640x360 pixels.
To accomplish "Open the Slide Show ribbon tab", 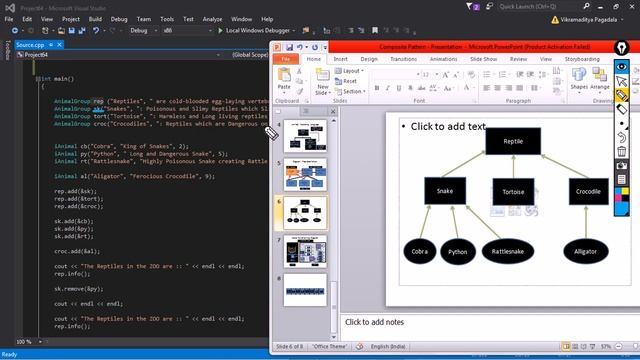I will [483, 59].
